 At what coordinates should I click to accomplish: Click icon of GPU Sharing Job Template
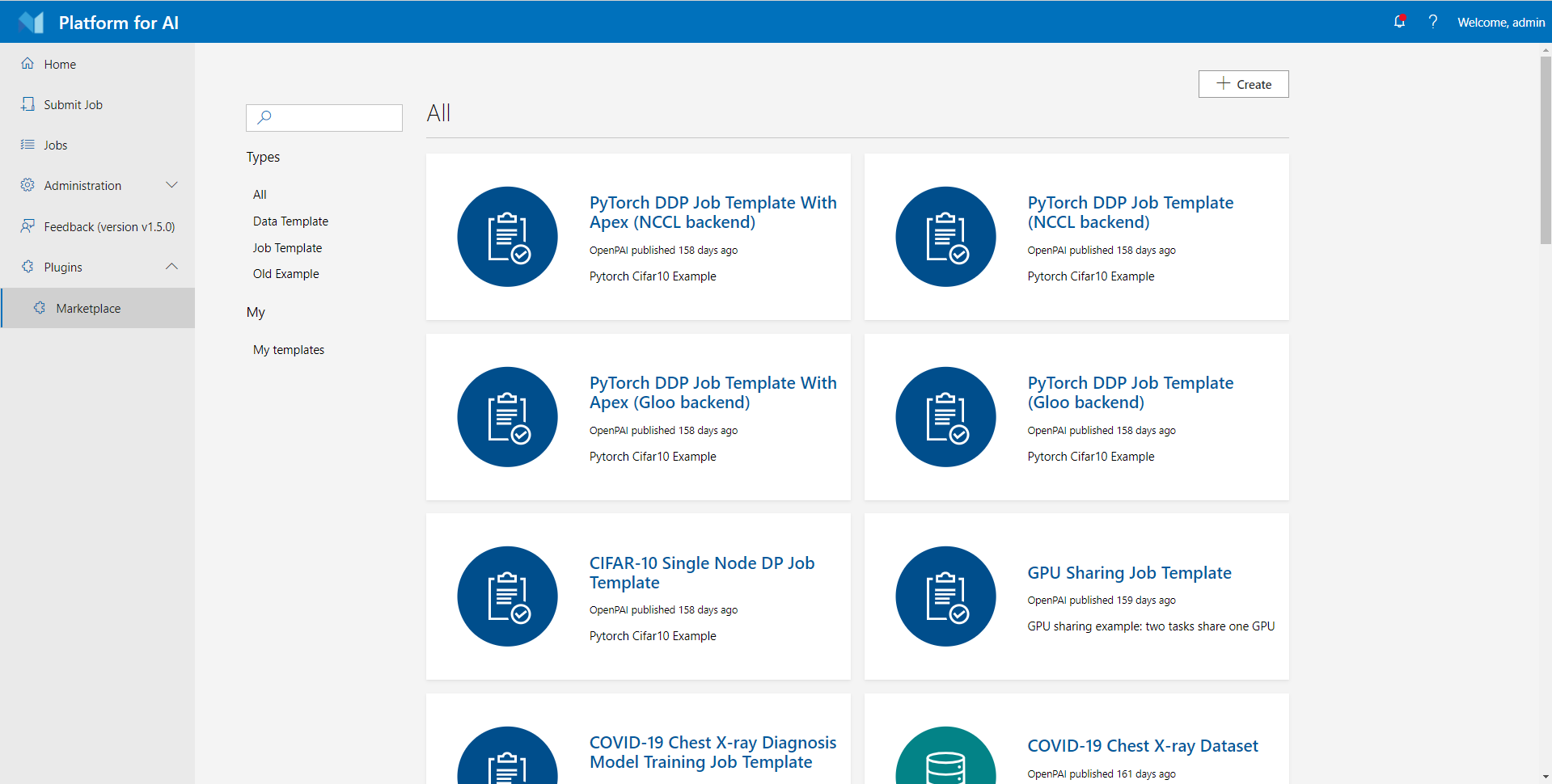pos(945,596)
